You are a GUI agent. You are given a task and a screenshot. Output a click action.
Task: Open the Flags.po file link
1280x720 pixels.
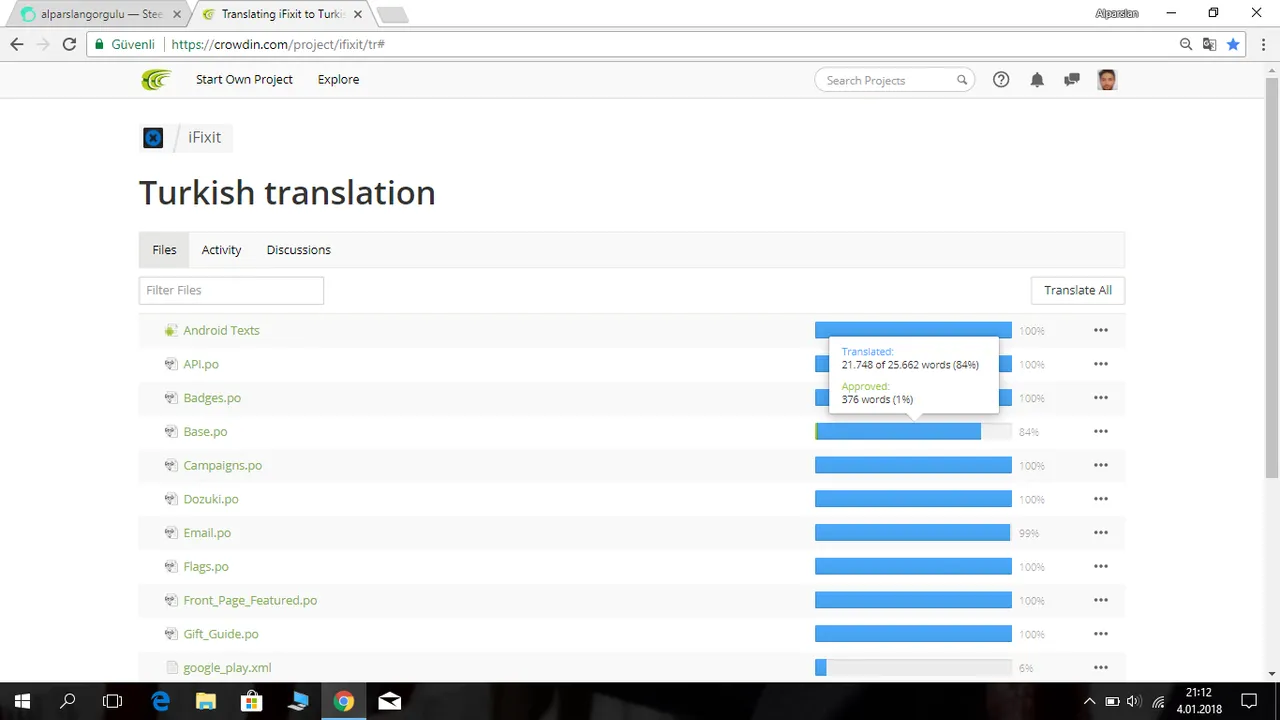206,567
